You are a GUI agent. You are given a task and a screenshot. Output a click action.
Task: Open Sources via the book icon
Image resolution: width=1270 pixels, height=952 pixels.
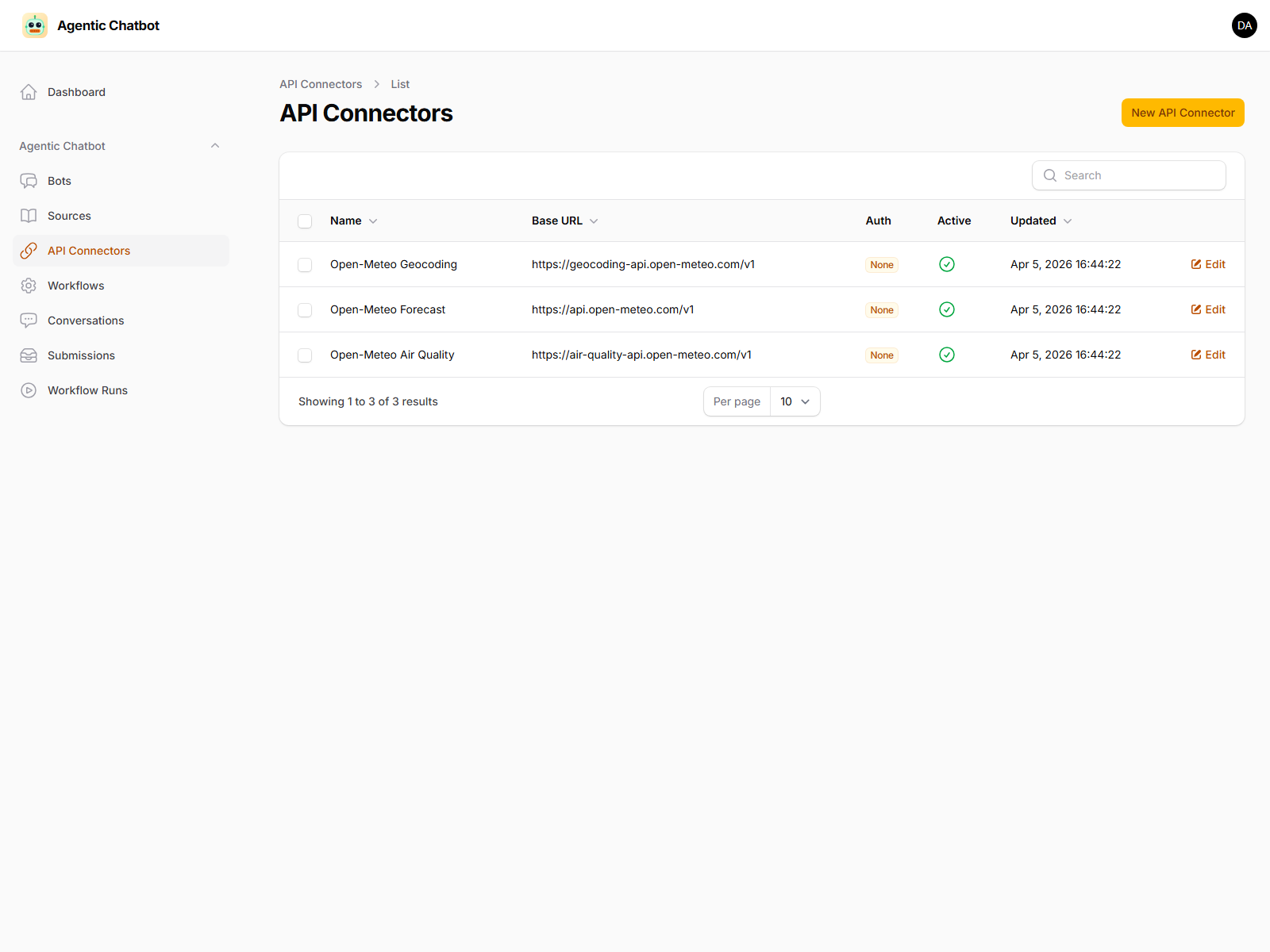(x=29, y=215)
